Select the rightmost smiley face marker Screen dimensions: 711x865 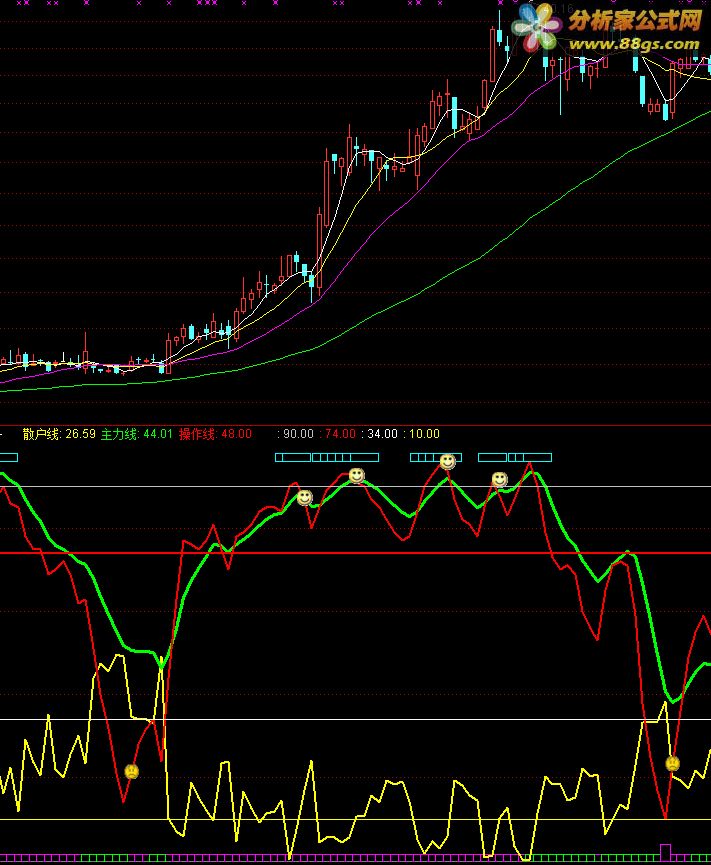click(x=500, y=479)
